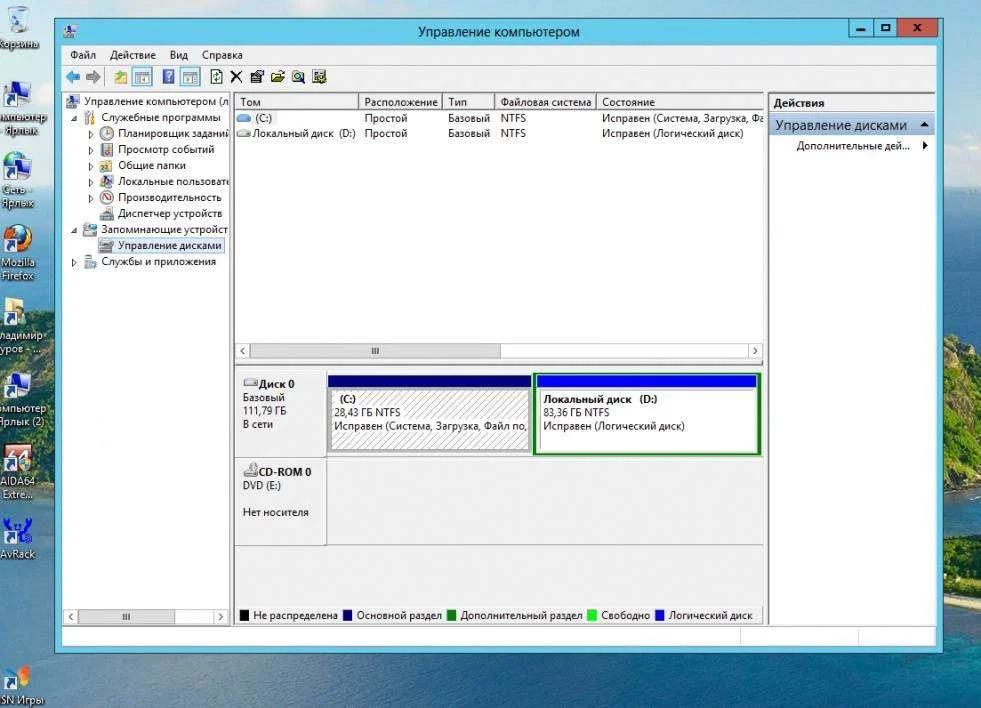Click the Свободно green legend swatch

coord(592,615)
